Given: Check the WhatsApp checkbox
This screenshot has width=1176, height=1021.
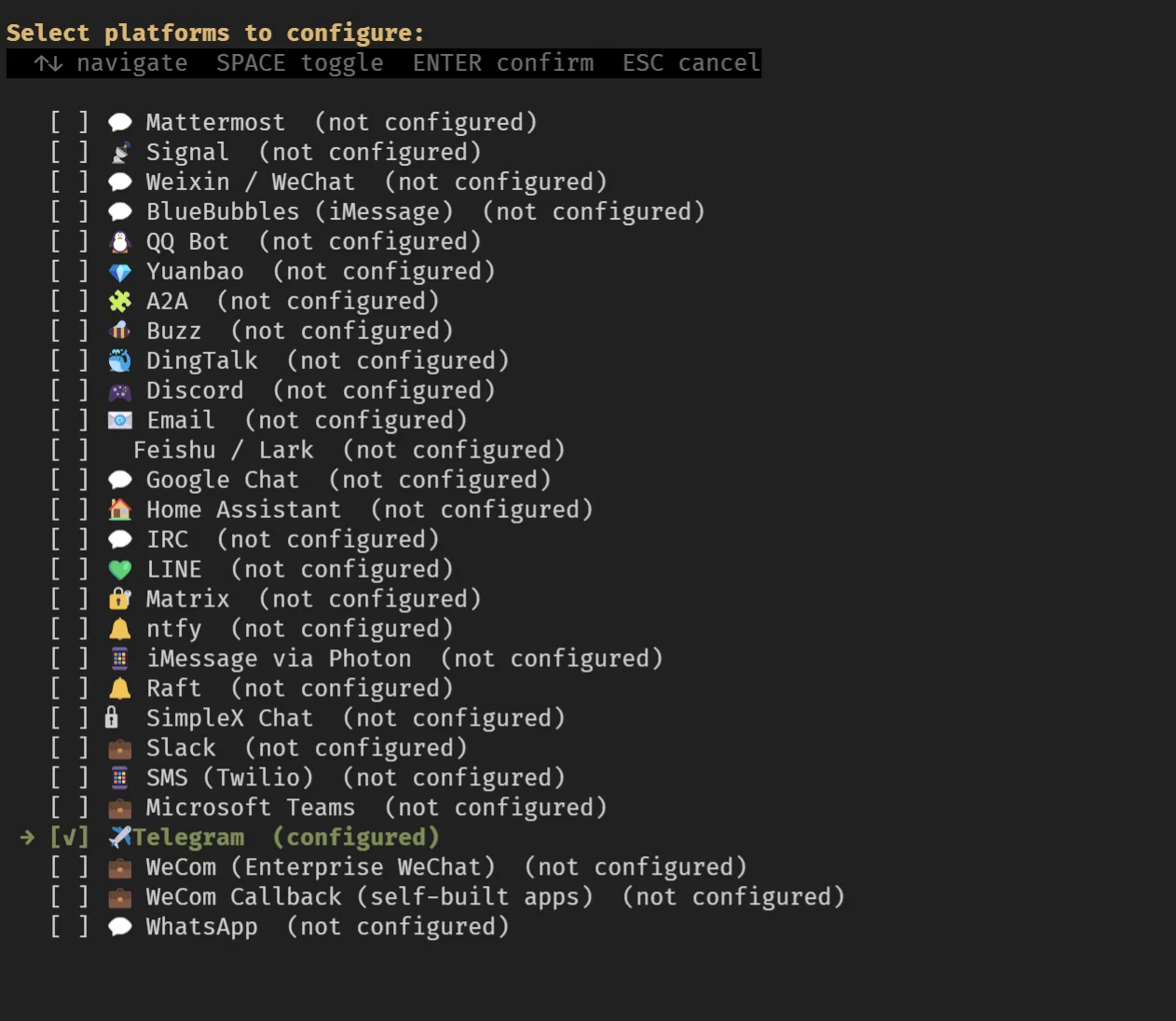Looking at the screenshot, I should pyautogui.click(x=69, y=927).
